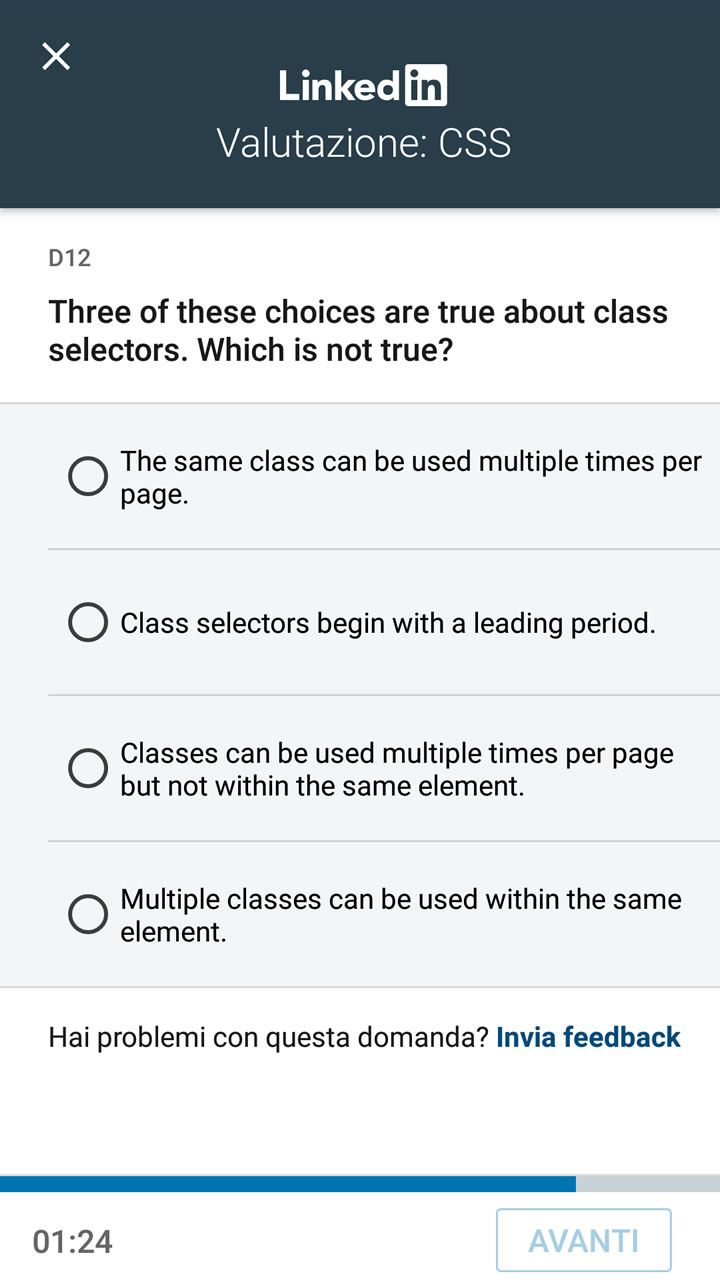This screenshot has width=720, height=1288.
Task: Choose radio circle for 'begin with a leading period'
Action: pyautogui.click(x=88, y=623)
